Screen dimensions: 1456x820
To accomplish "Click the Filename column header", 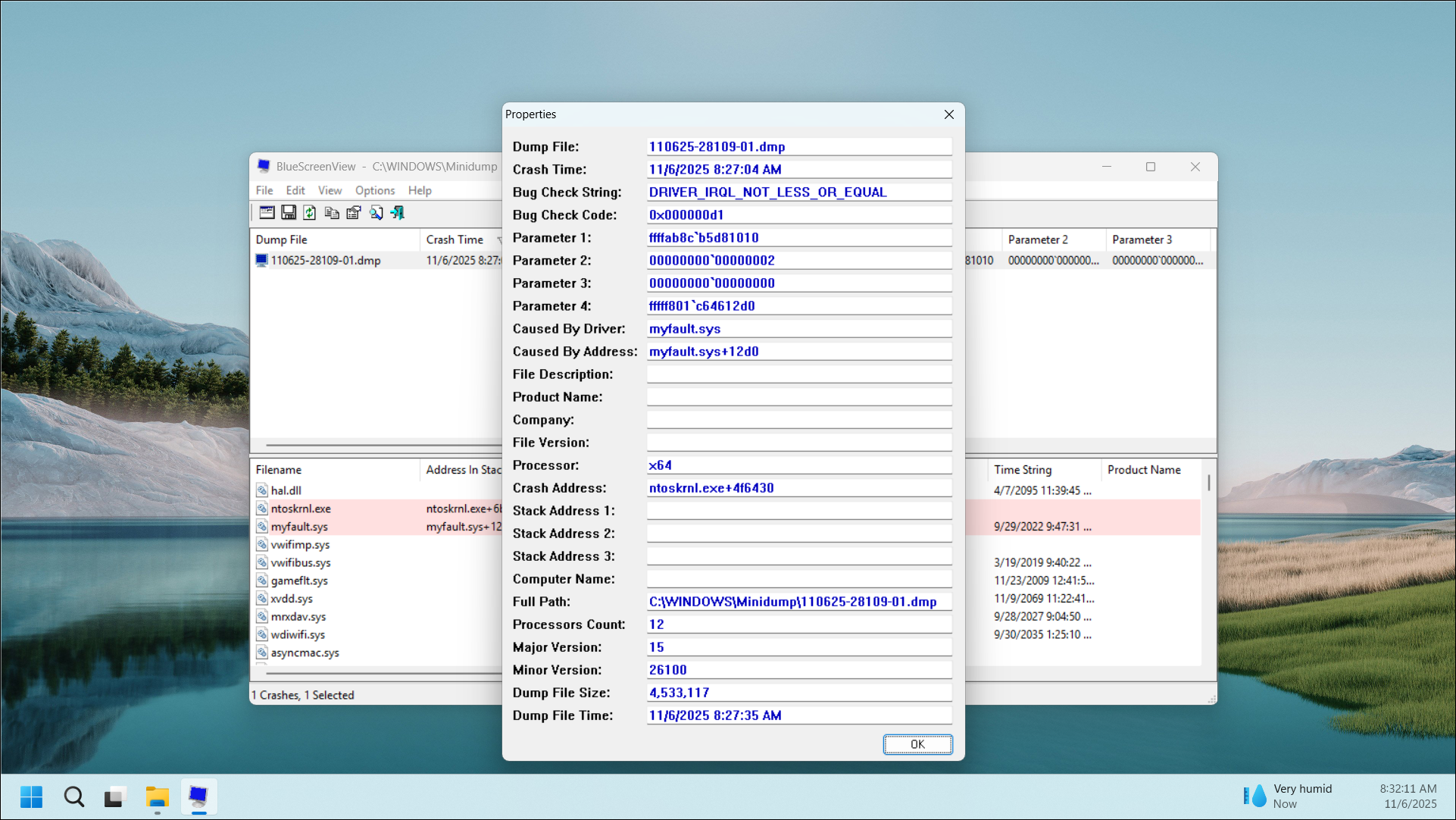I will pyautogui.click(x=279, y=470).
